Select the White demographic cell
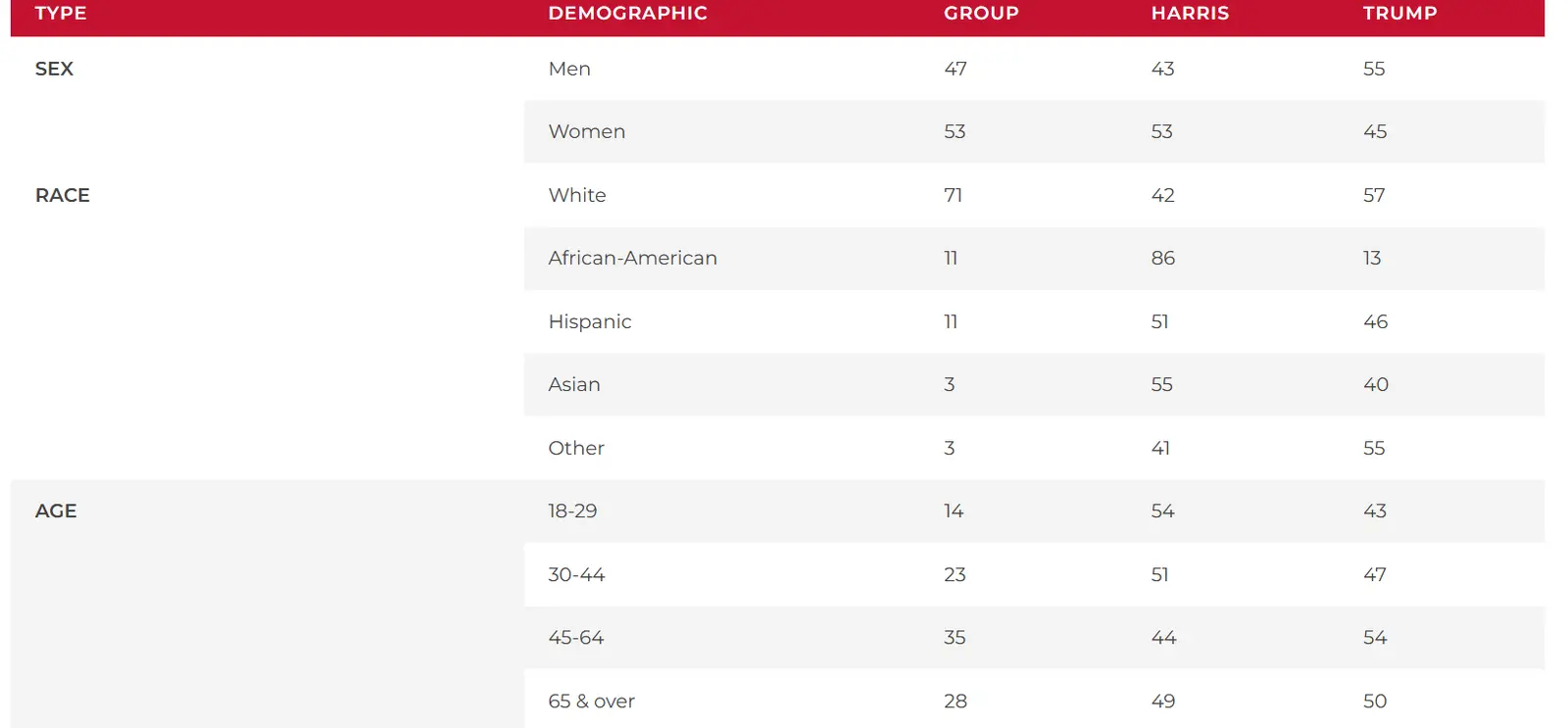This screenshot has width=1568, height=728. point(577,195)
